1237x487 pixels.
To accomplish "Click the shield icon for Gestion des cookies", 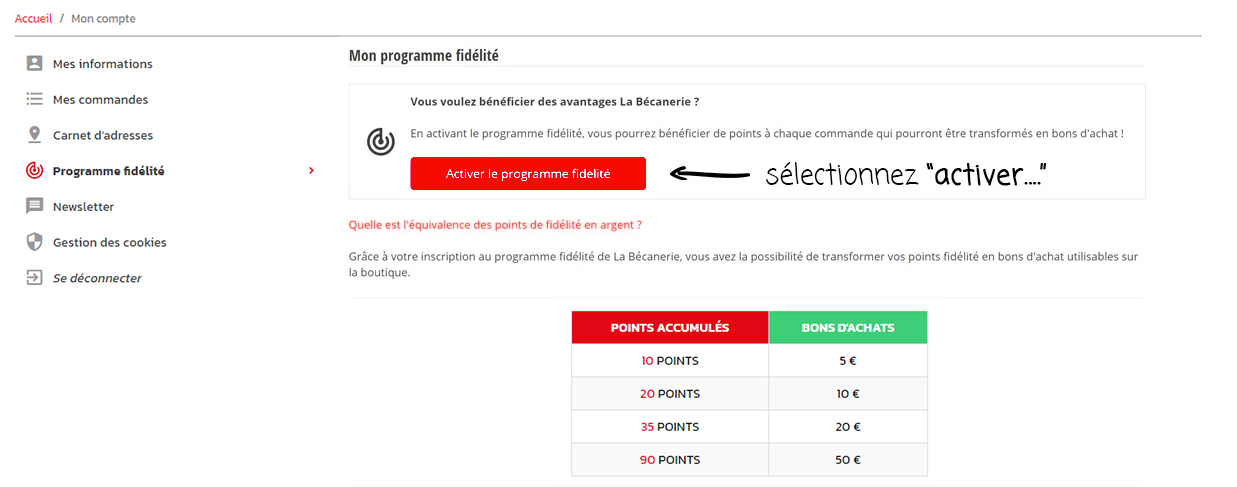I will click(x=35, y=242).
